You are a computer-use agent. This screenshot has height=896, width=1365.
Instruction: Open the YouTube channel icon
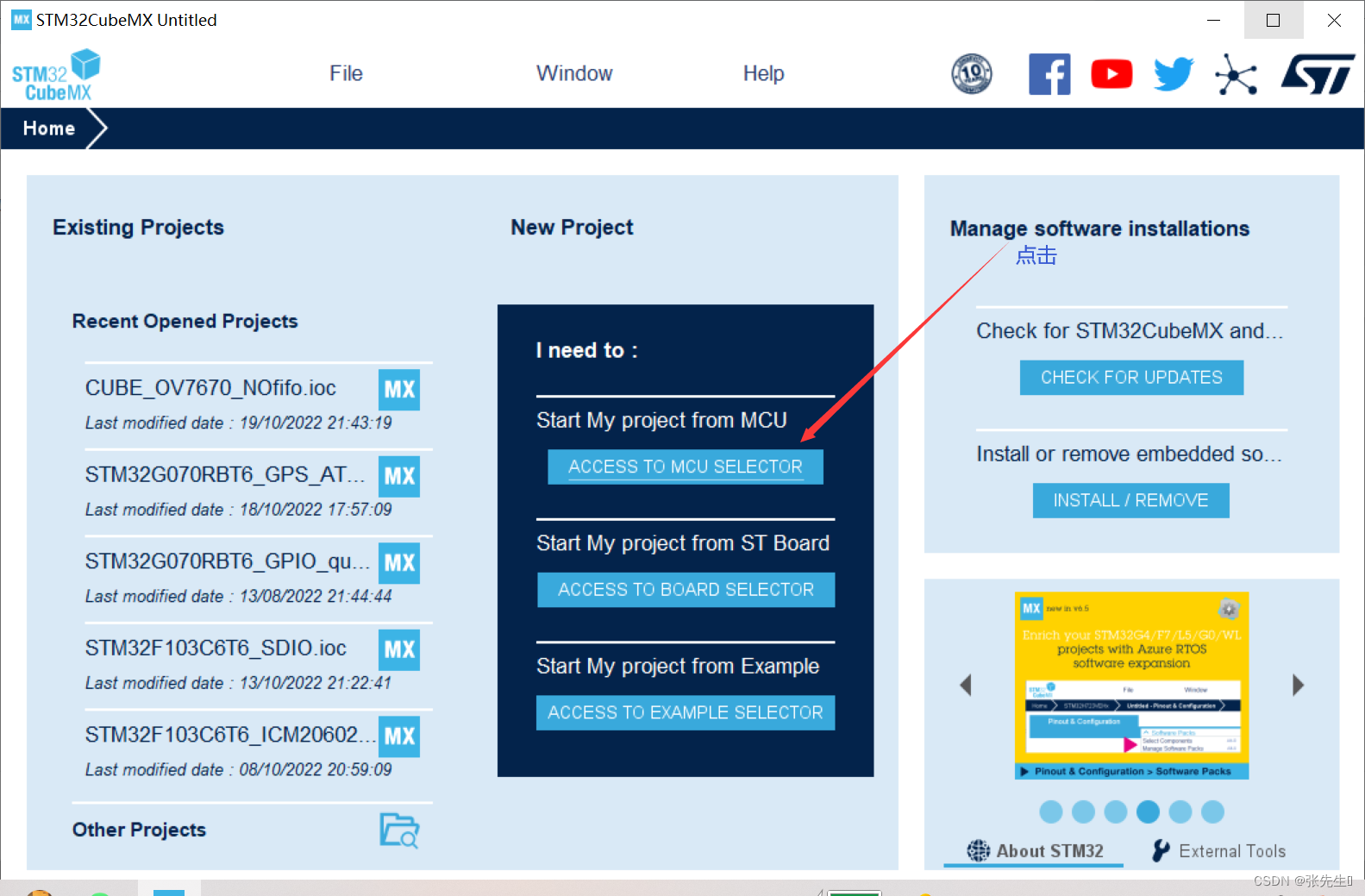1111,74
